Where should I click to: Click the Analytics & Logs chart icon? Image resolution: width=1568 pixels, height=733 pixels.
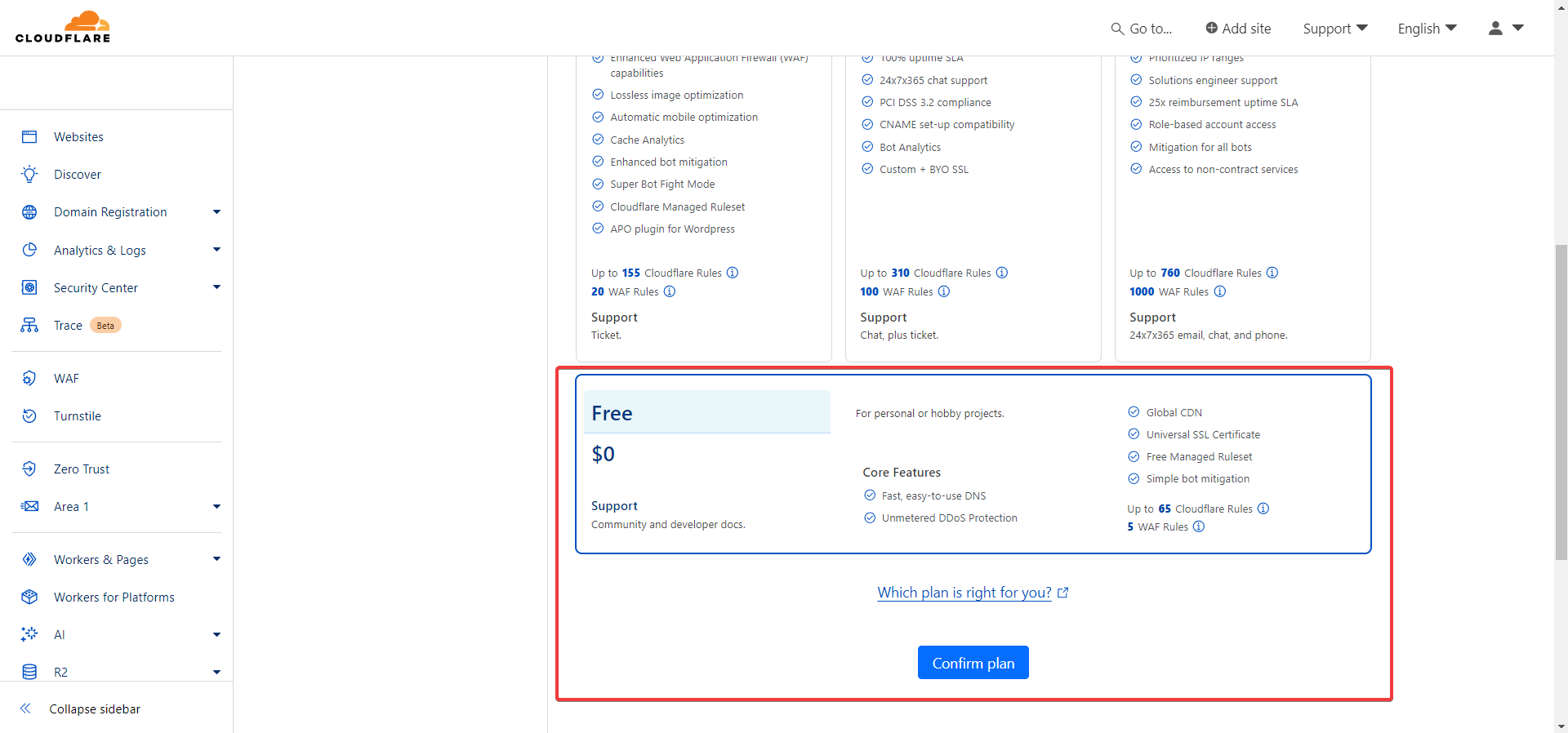(x=29, y=250)
